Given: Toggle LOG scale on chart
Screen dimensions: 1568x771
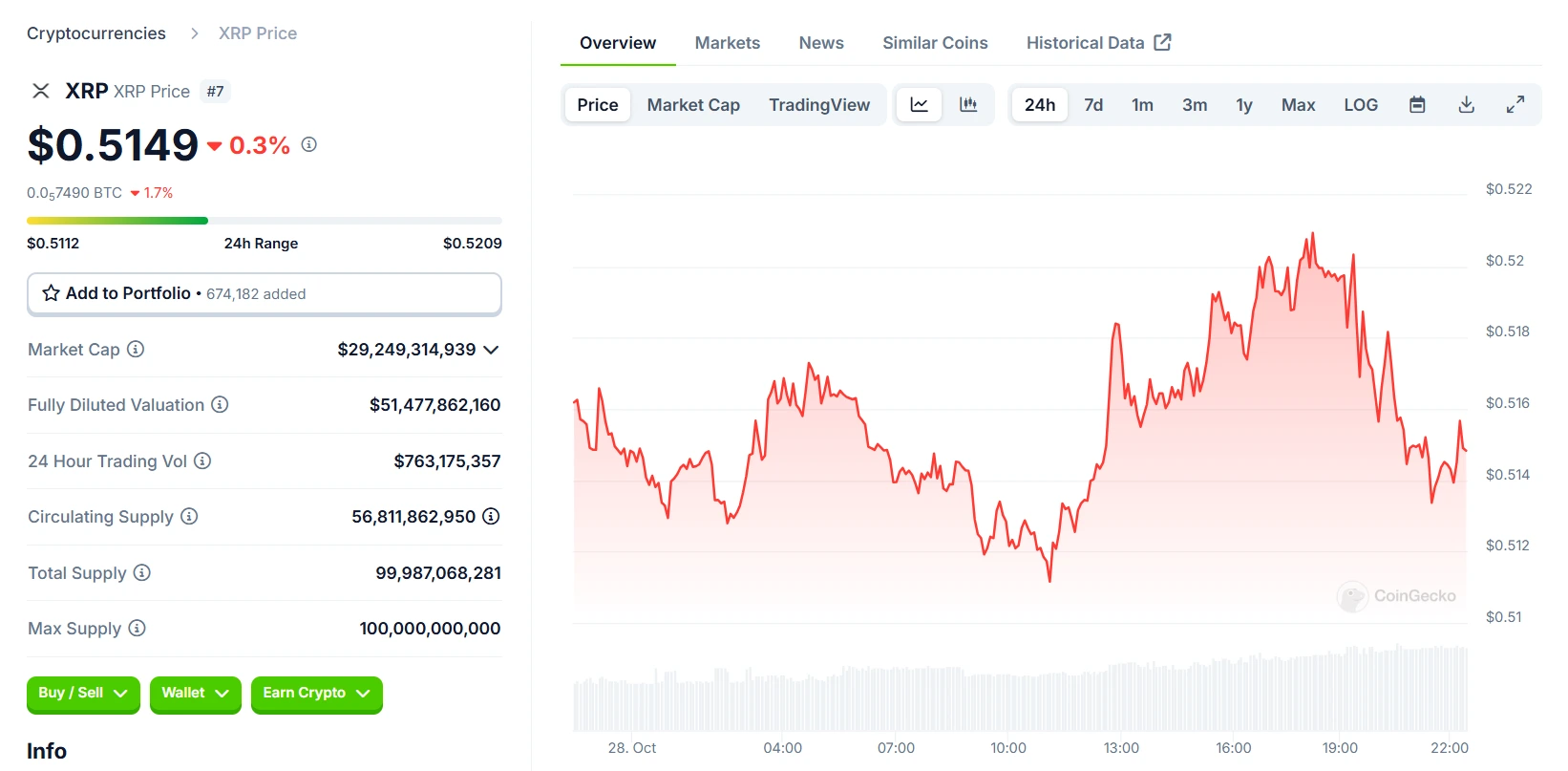Looking at the screenshot, I should (1361, 105).
